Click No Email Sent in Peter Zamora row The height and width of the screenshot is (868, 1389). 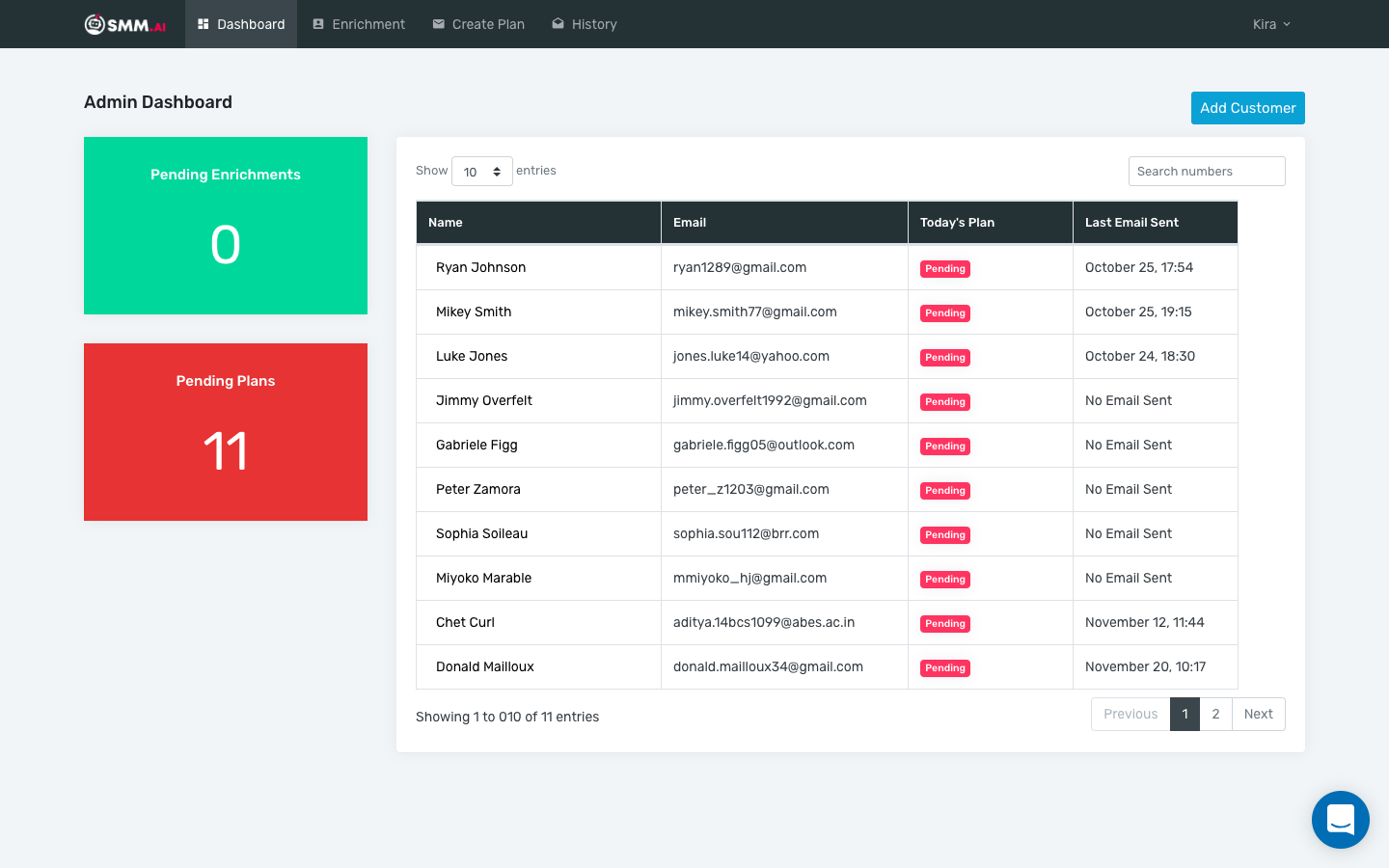1129,489
